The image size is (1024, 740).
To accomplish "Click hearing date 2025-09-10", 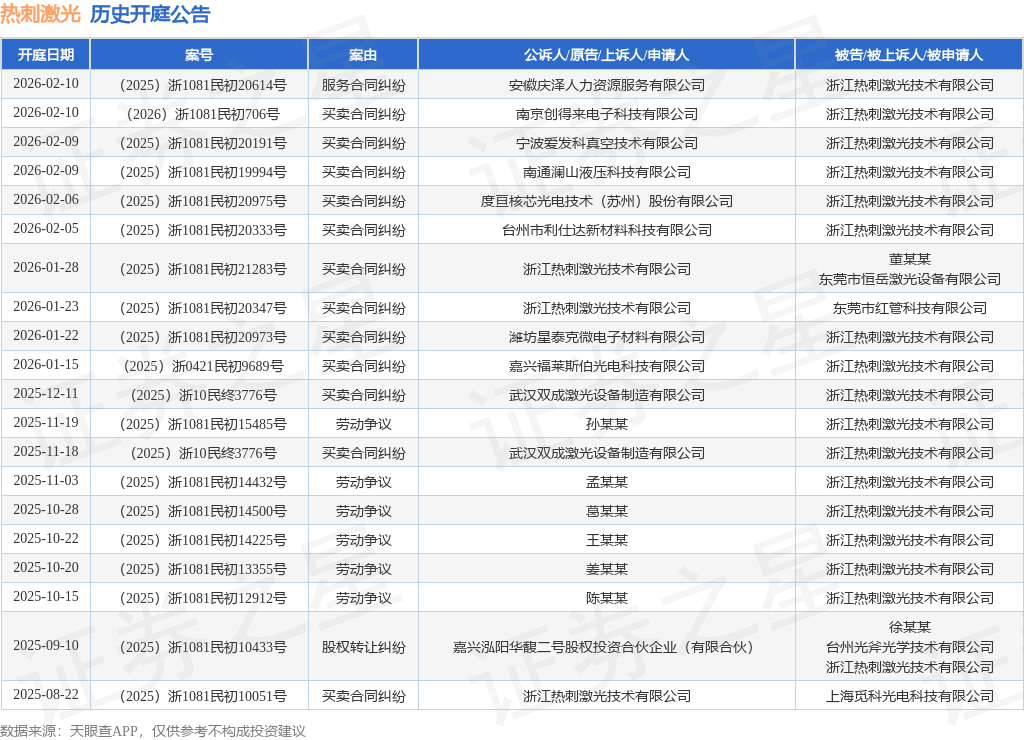I will tap(46, 645).
